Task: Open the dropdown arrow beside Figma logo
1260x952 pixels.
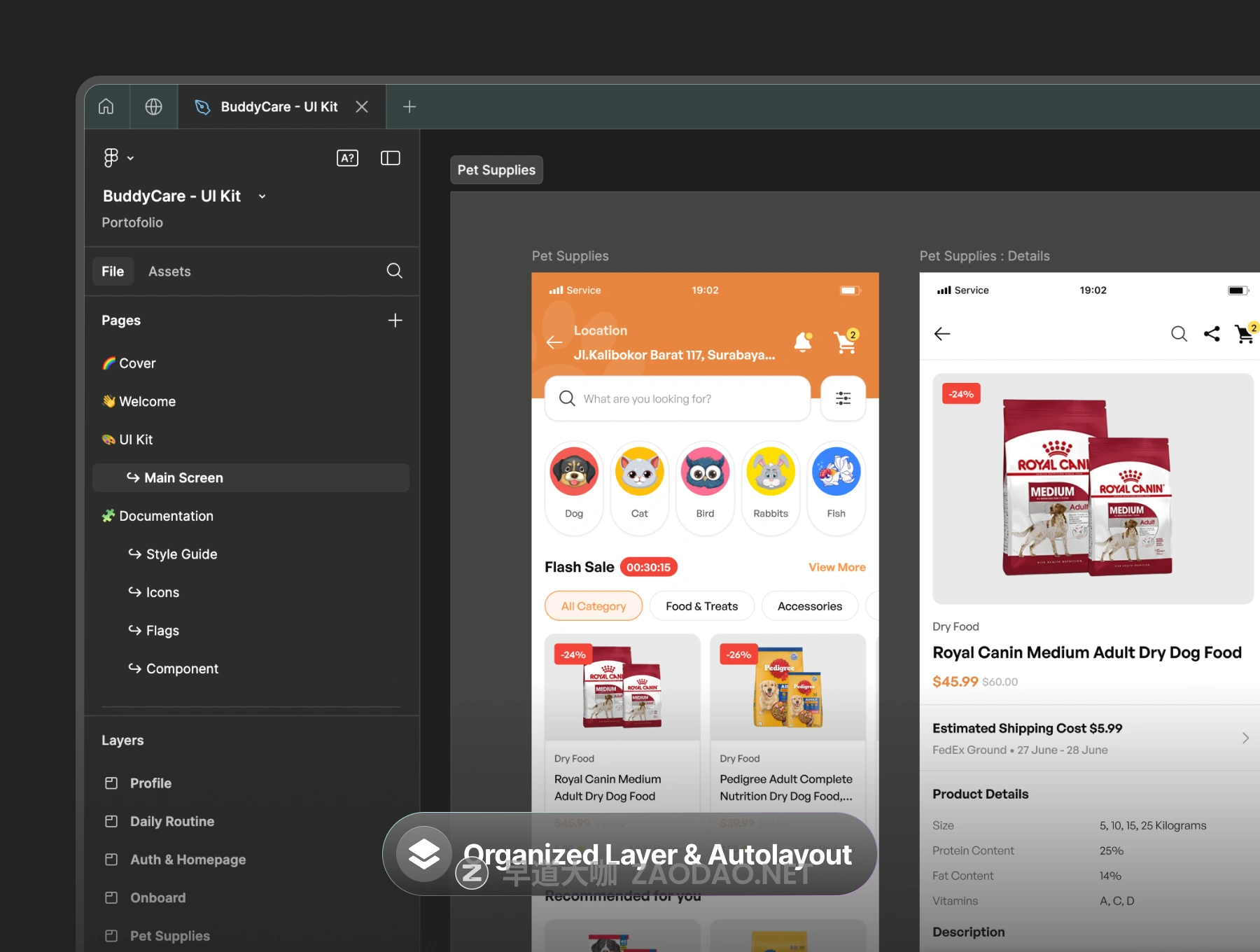Action: point(131,159)
